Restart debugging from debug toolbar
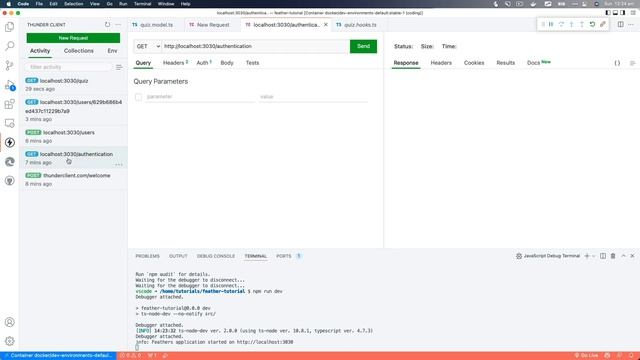The image size is (640, 360). [592, 24]
